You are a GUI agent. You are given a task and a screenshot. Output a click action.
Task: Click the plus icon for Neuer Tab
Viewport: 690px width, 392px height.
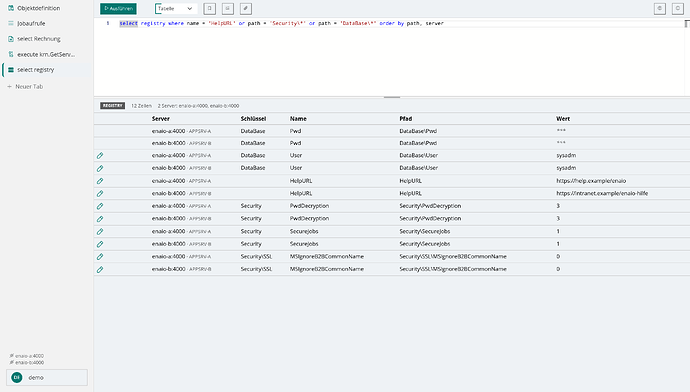point(9,87)
